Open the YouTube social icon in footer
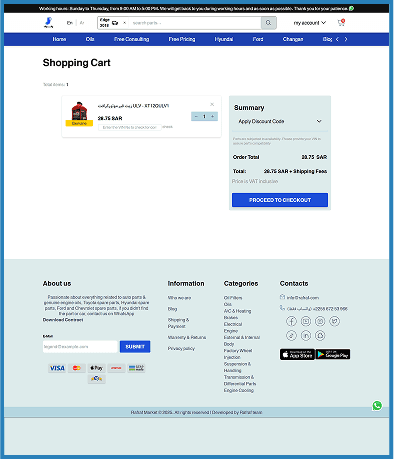Screen dimensions: 394x460 306,321
